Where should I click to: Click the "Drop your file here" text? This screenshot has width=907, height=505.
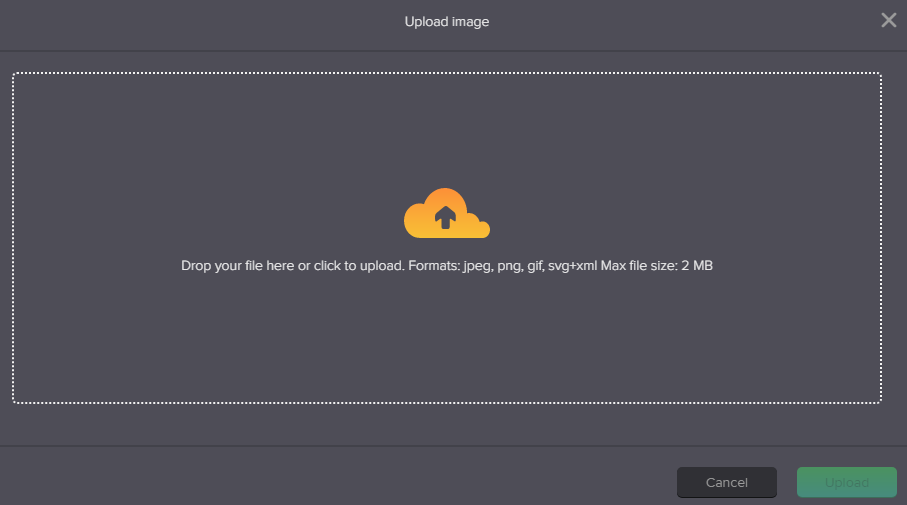tap(238, 266)
